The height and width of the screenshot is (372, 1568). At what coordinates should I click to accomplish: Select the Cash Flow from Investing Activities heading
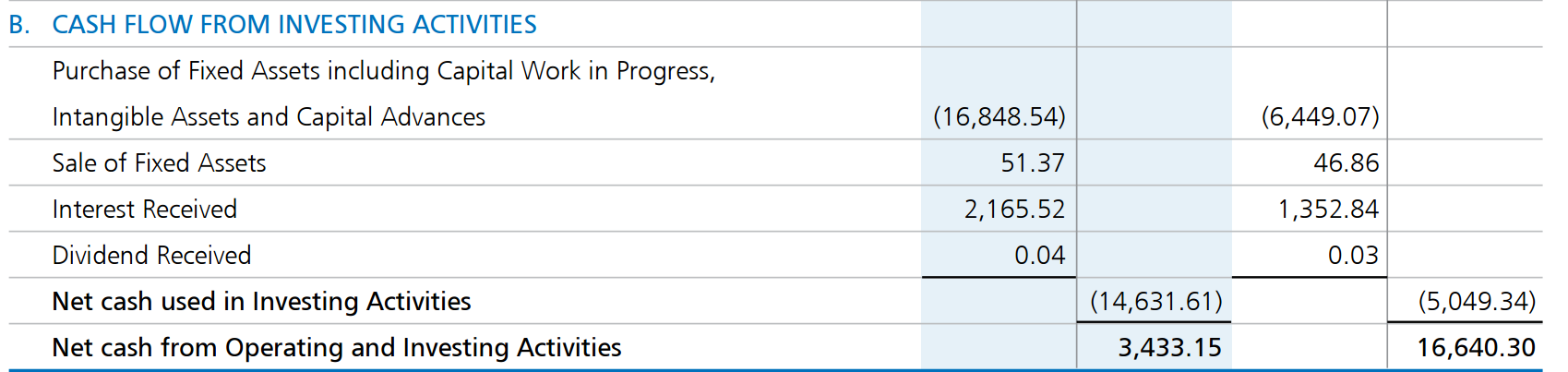tap(272, 24)
